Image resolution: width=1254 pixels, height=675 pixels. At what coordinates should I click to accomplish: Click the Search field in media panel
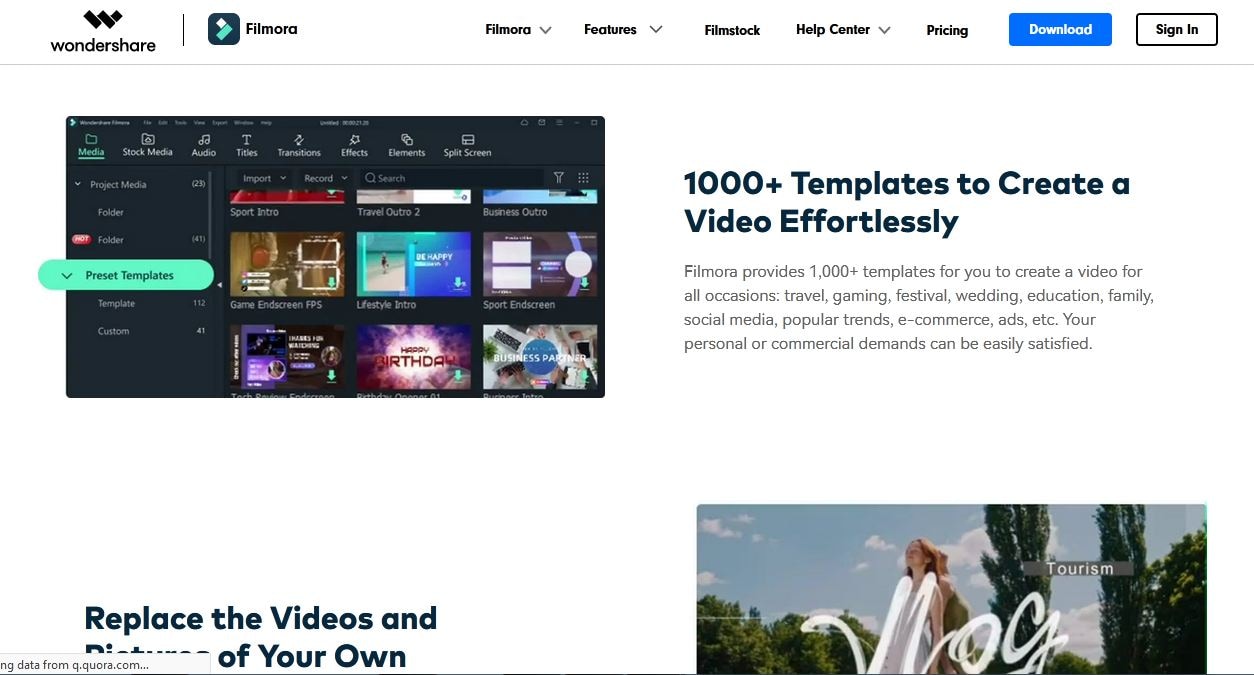point(450,178)
